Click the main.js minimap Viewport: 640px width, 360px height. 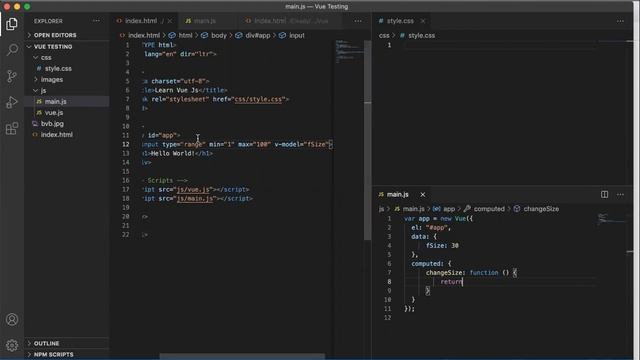pyautogui.click(x=610, y=219)
